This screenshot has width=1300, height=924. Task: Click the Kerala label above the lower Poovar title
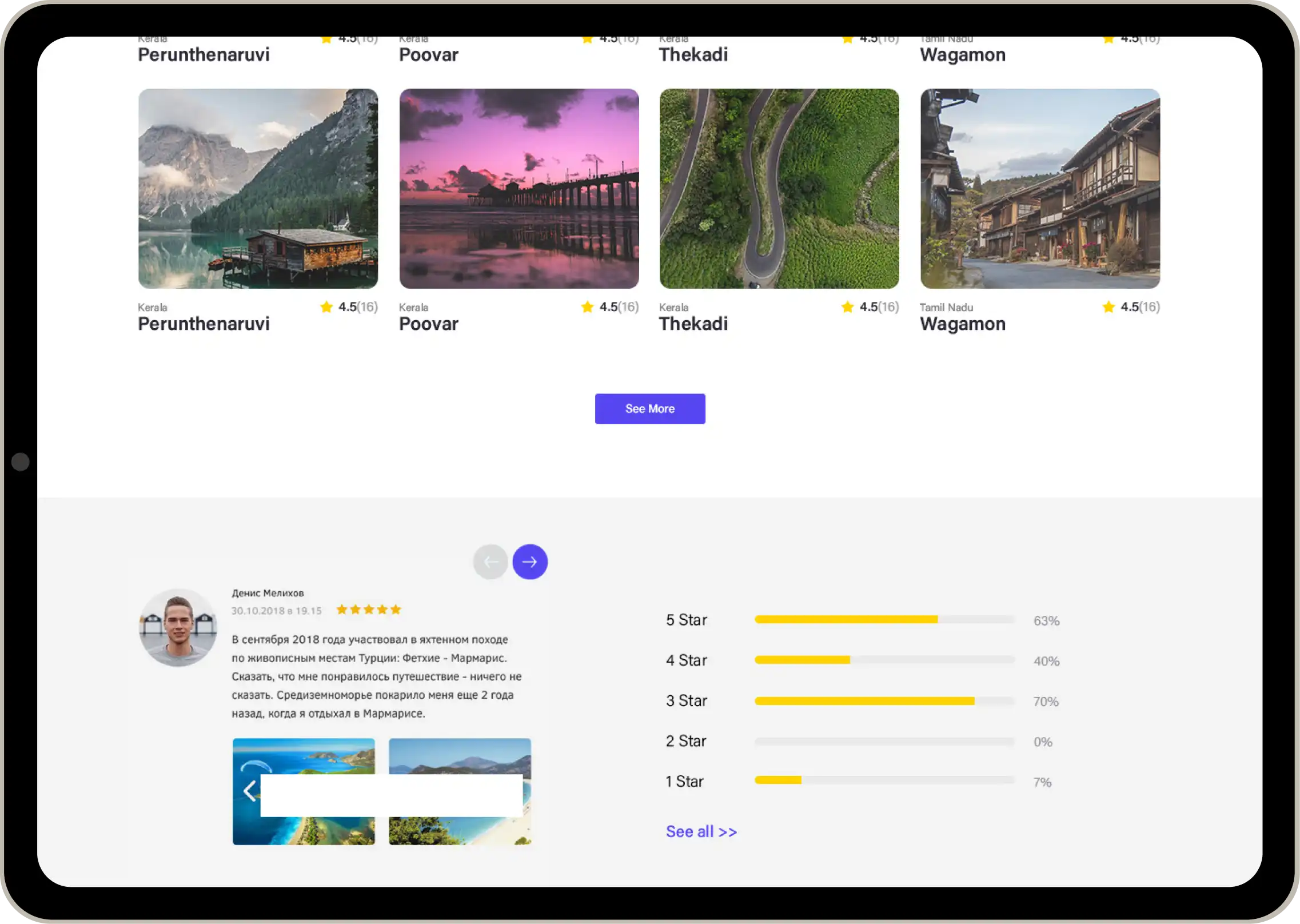[413, 308]
